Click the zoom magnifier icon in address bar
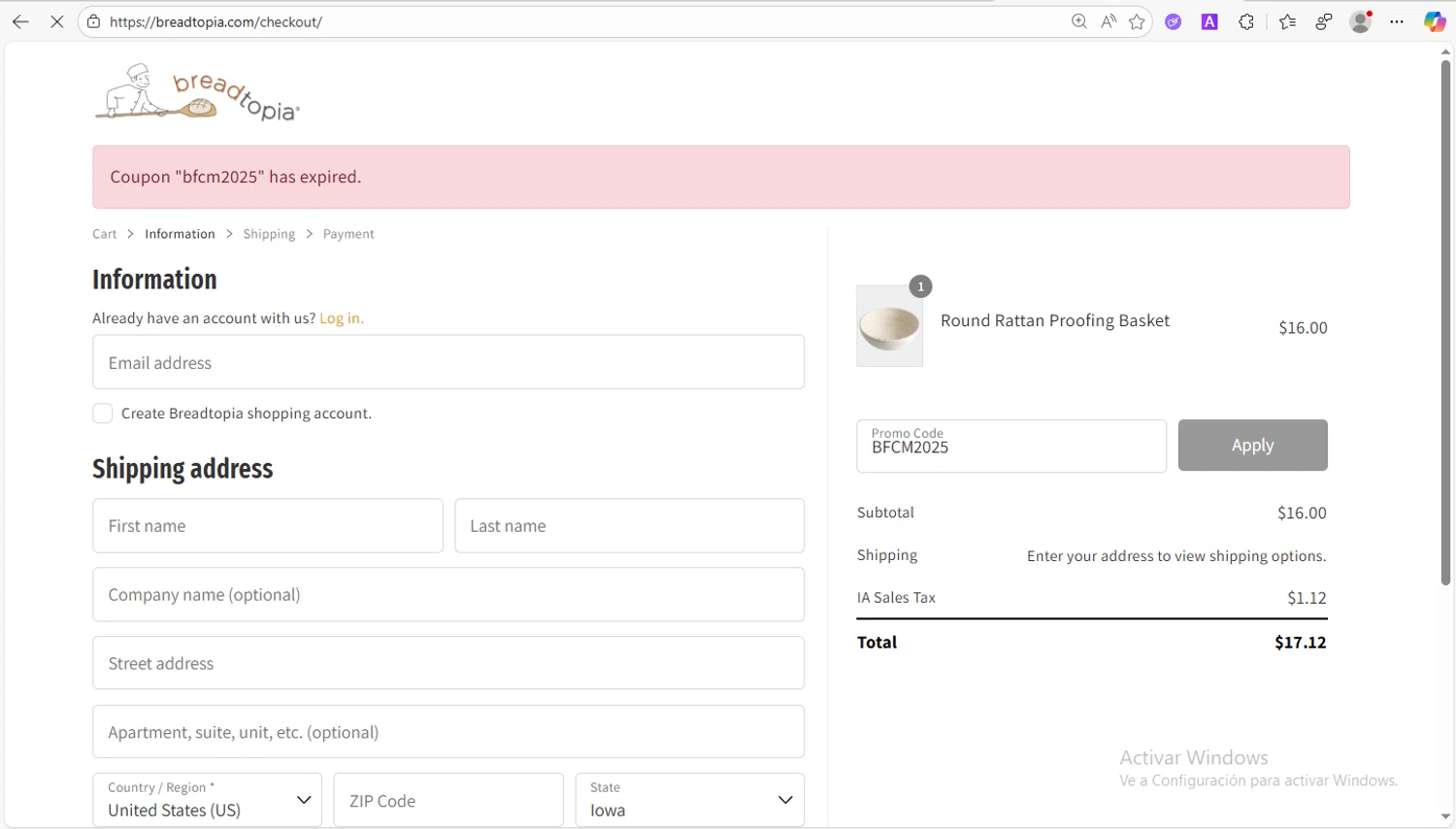Image resolution: width=1456 pixels, height=829 pixels. (x=1078, y=21)
